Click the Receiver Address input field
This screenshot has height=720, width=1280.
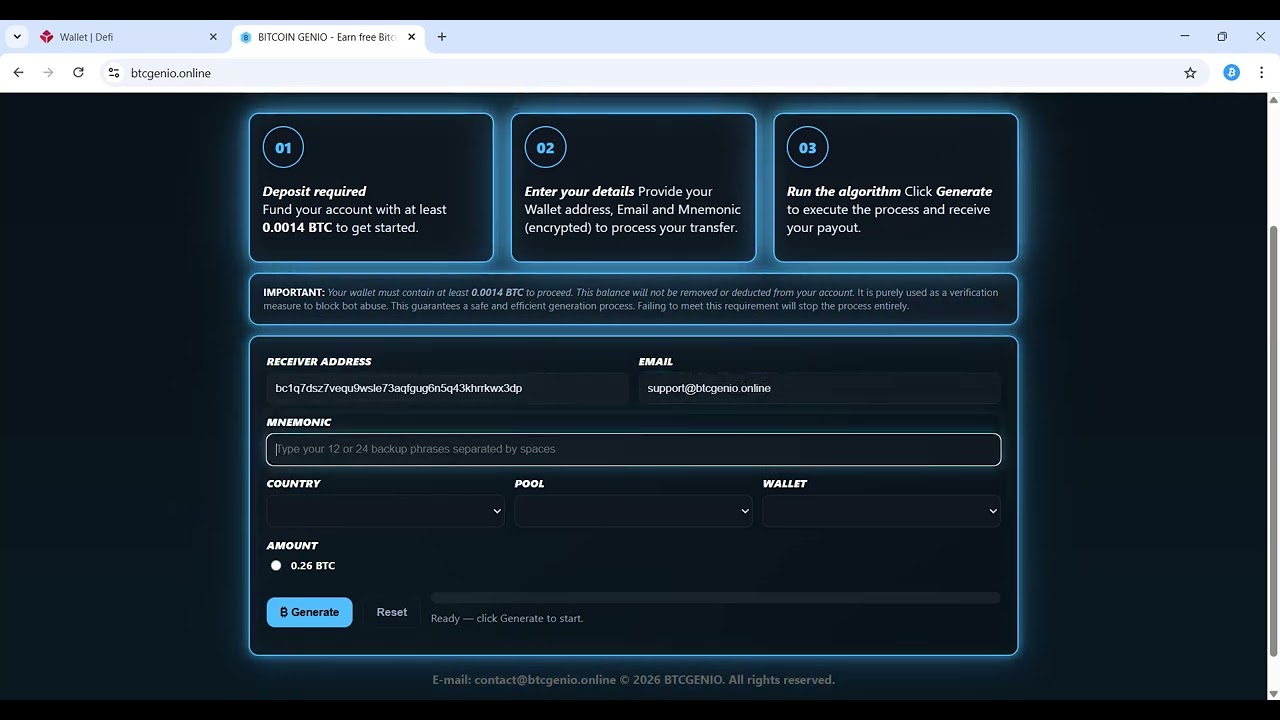pyautogui.click(x=447, y=388)
